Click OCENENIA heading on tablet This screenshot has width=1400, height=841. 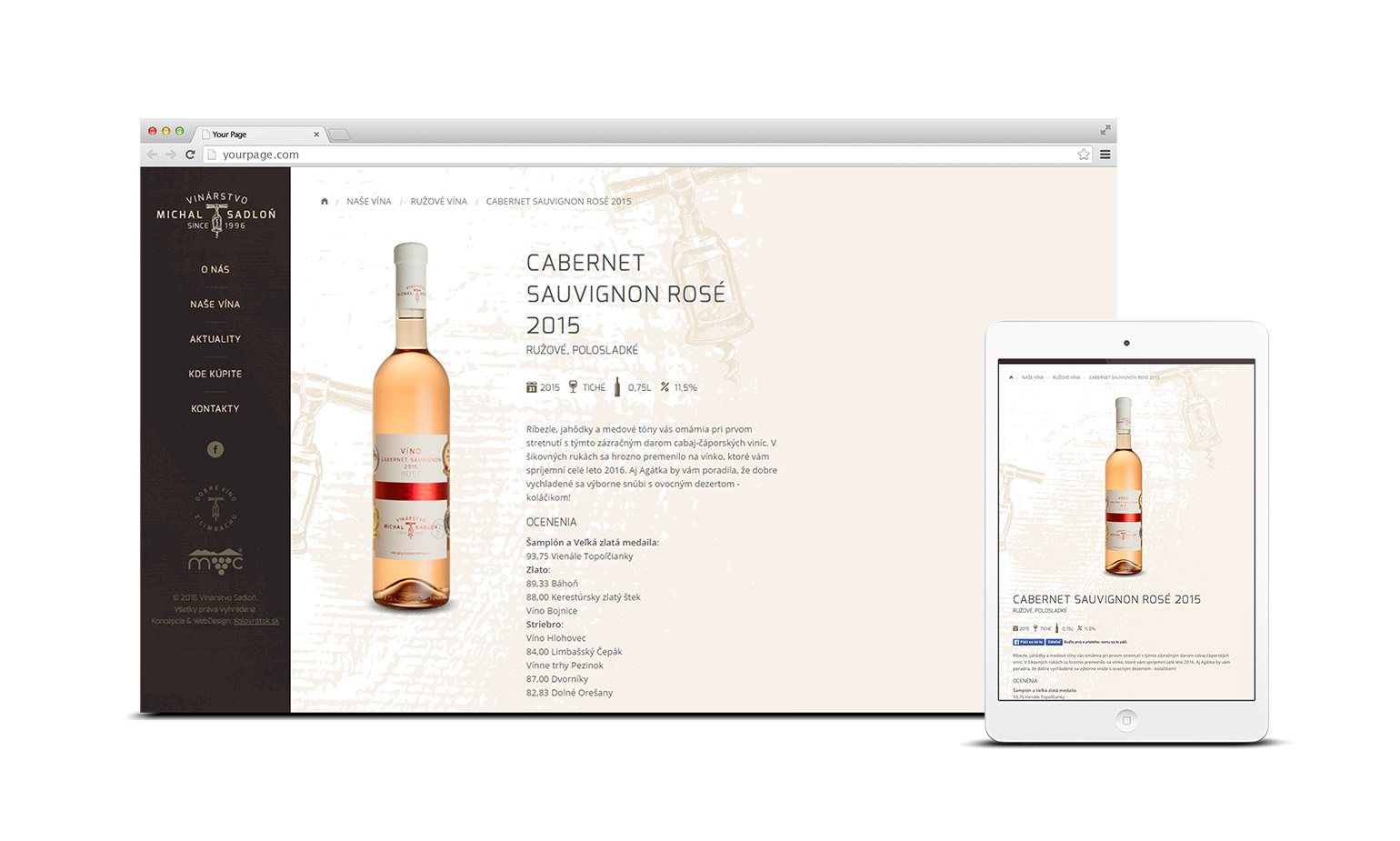1025,681
